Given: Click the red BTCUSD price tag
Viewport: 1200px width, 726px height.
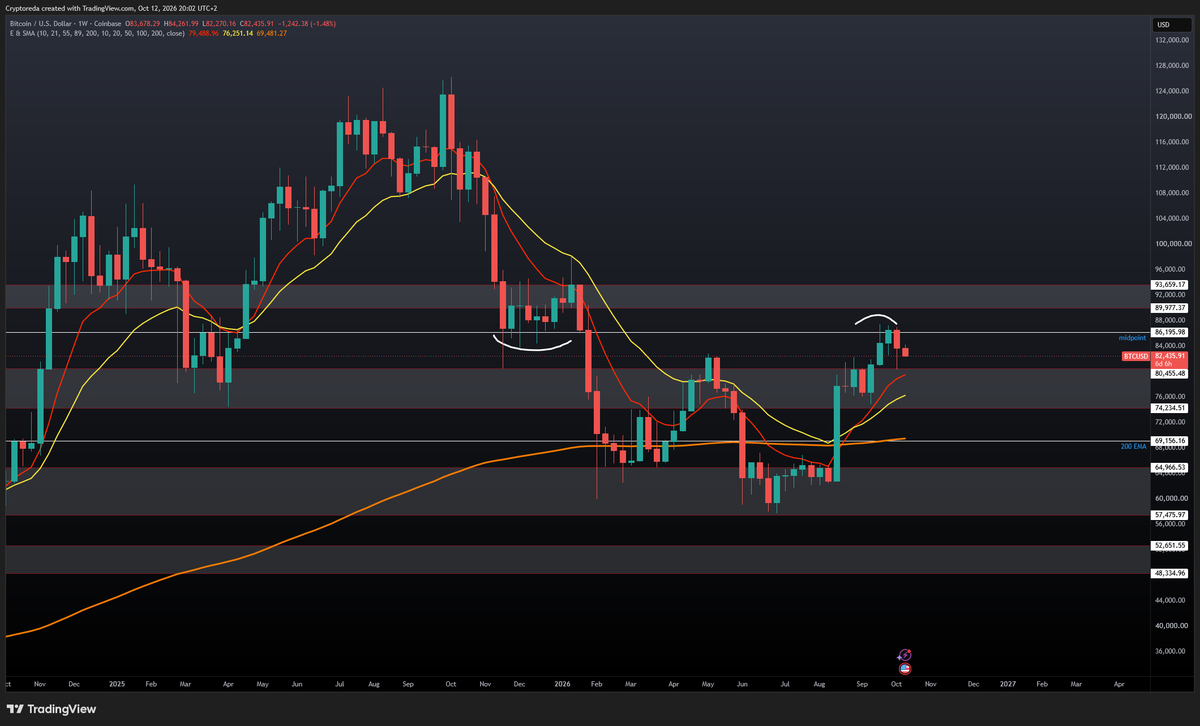Looking at the screenshot, I should (1135, 355).
